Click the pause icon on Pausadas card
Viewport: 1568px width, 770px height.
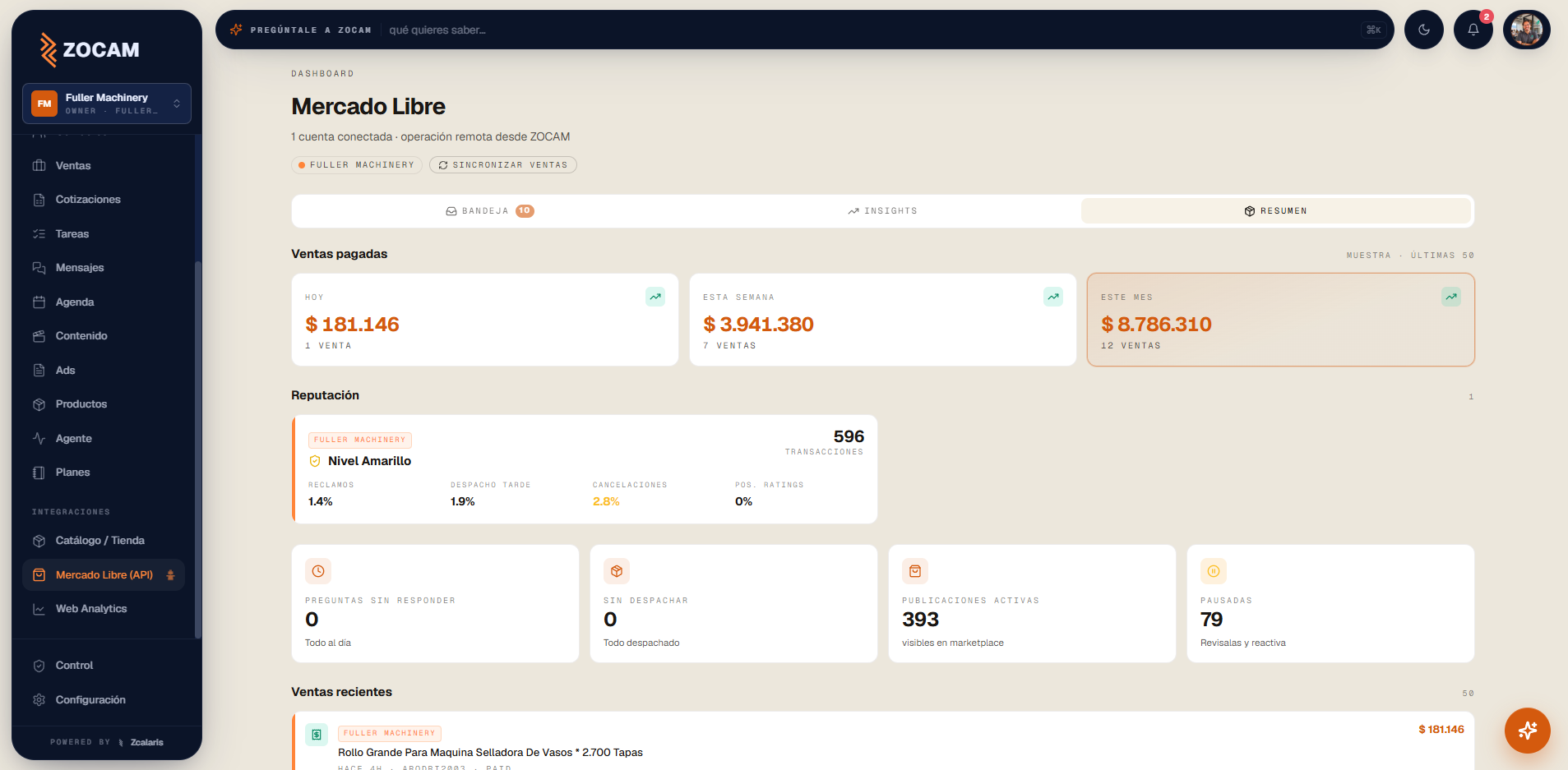pos(1214,571)
